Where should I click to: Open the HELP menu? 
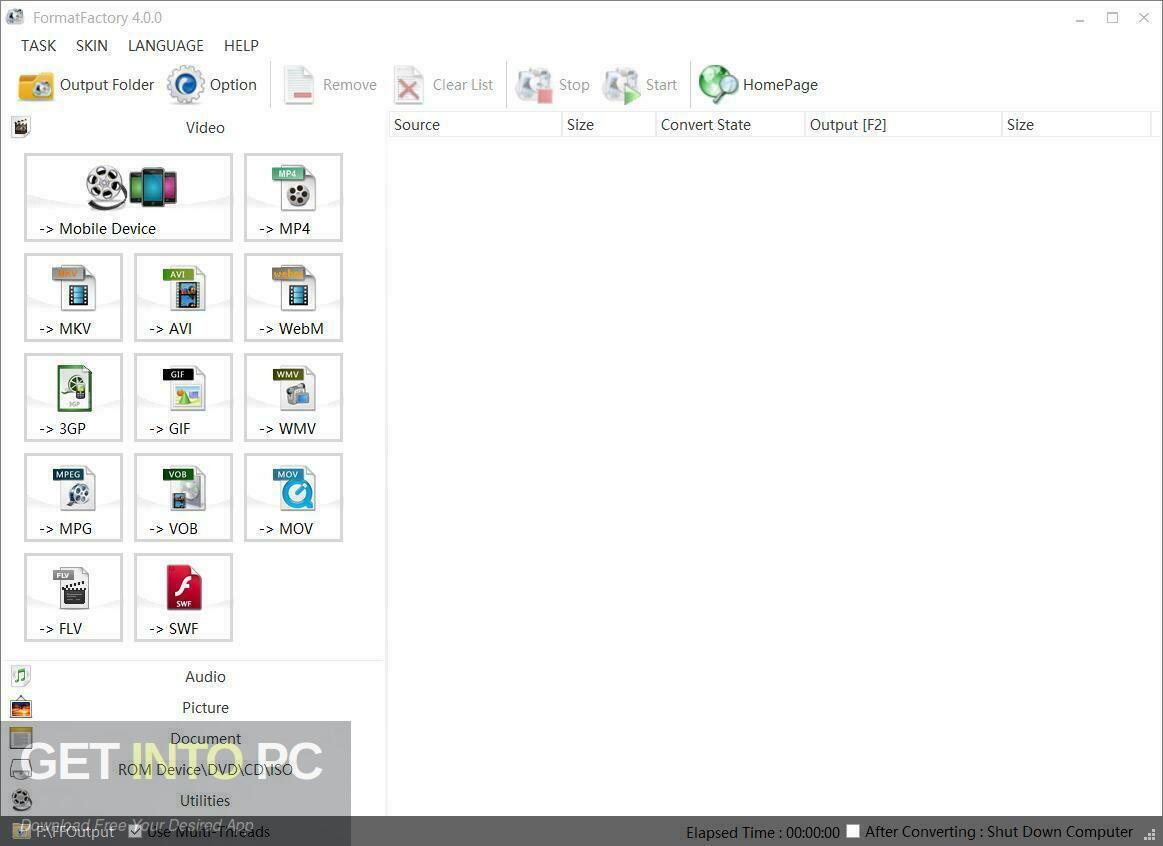pyautogui.click(x=242, y=46)
